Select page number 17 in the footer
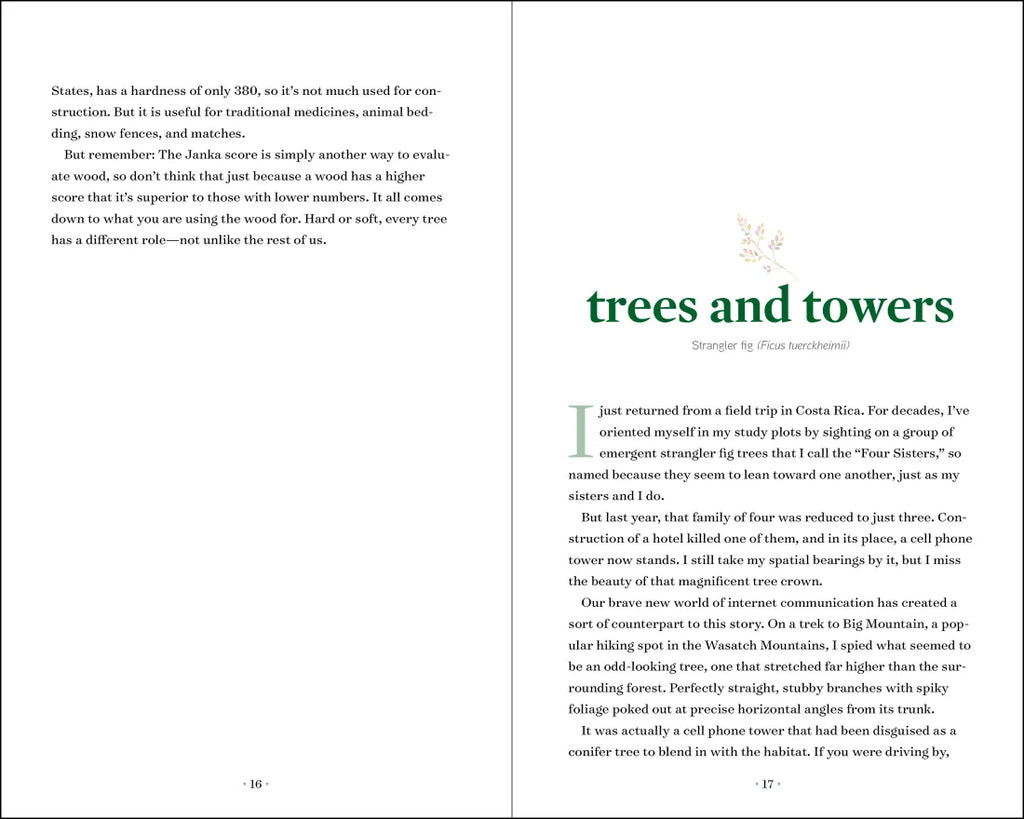 coord(767,784)
